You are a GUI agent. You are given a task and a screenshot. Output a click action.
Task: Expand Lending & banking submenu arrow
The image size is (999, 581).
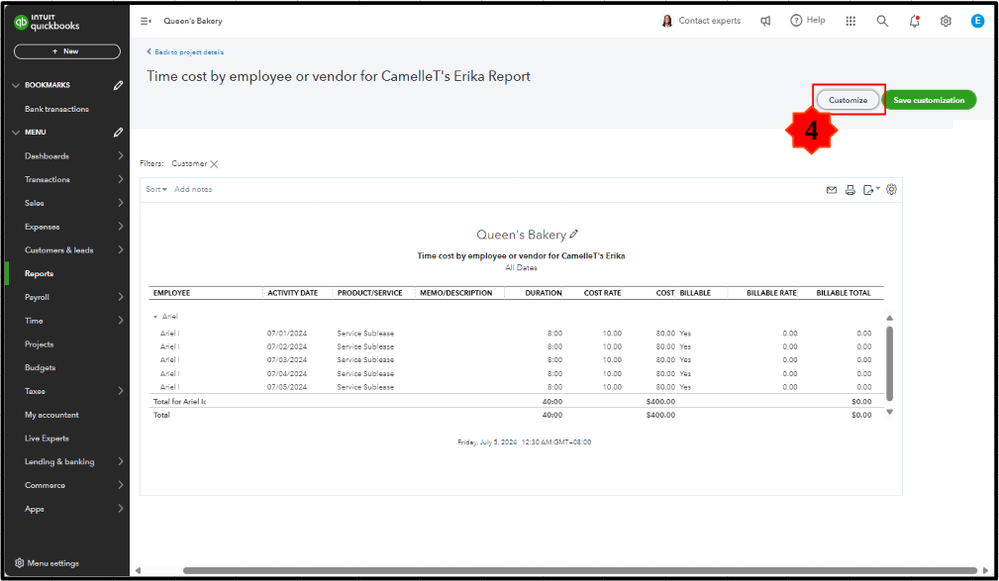(x=120, y=461)
